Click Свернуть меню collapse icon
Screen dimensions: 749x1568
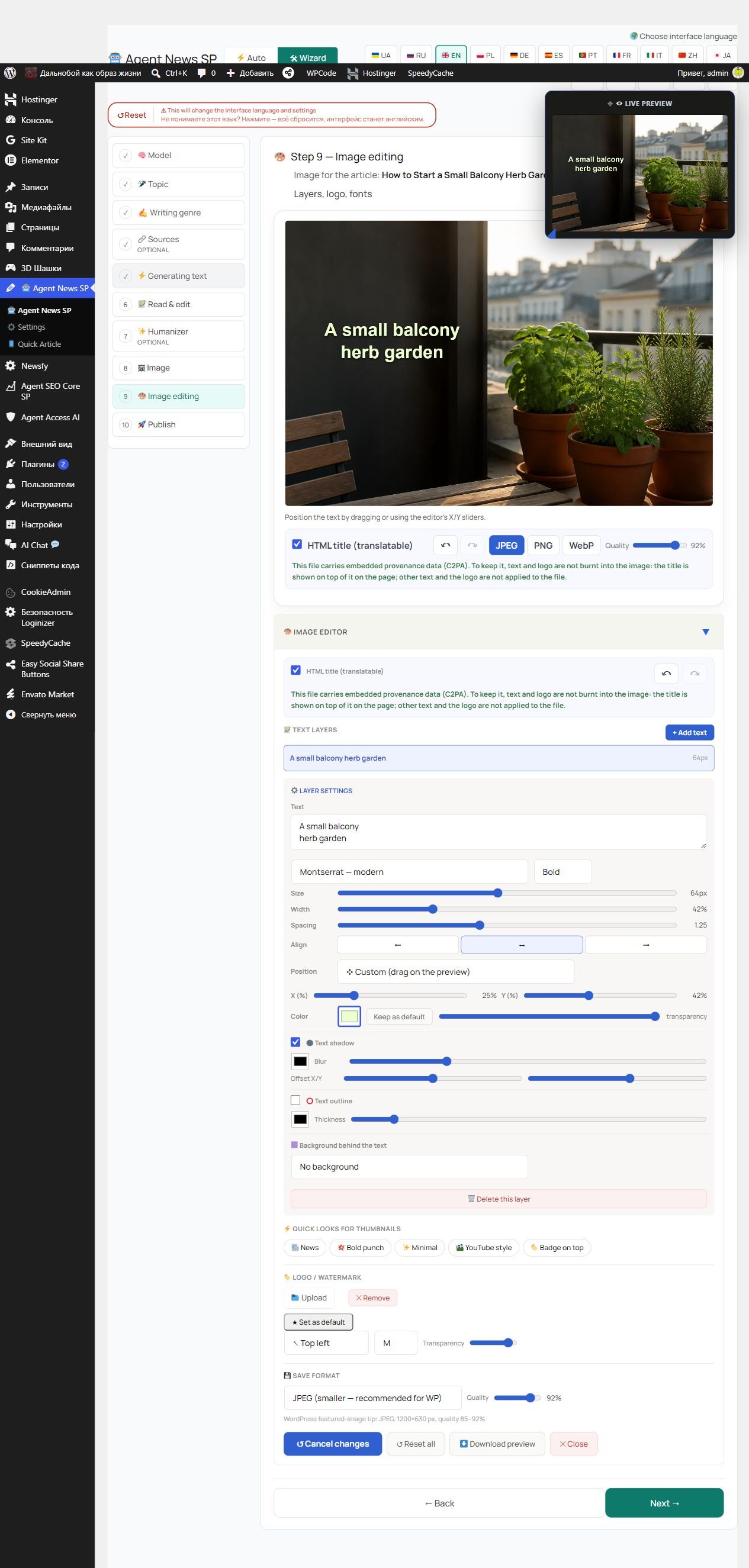[10, 714]
